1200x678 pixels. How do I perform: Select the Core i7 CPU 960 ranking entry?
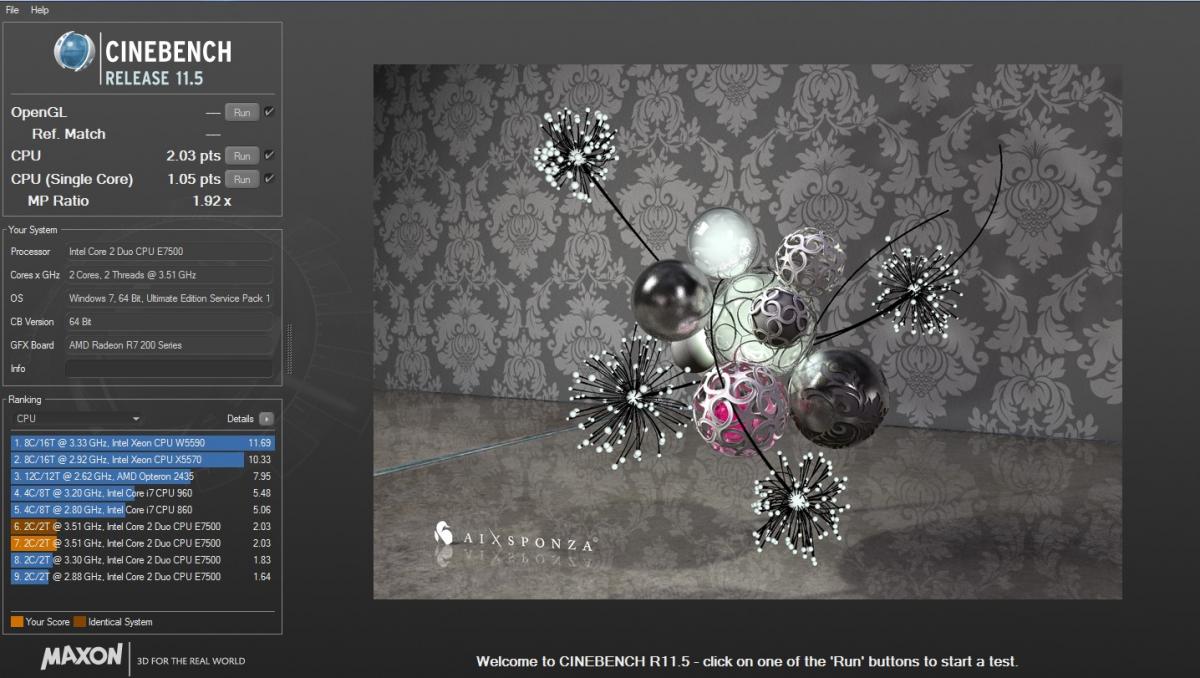pyautogui.click(x=140, y=493)
